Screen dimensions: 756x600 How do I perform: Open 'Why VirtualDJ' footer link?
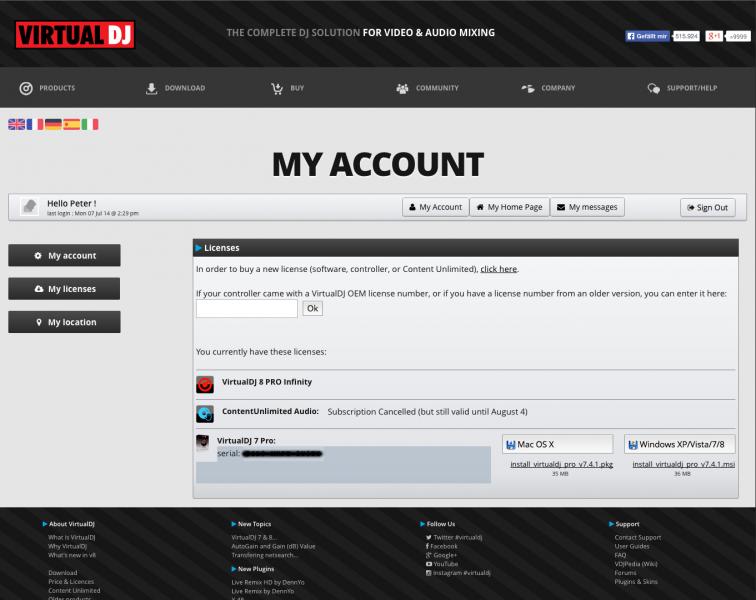pyautogui.click(x=68, y=546)
